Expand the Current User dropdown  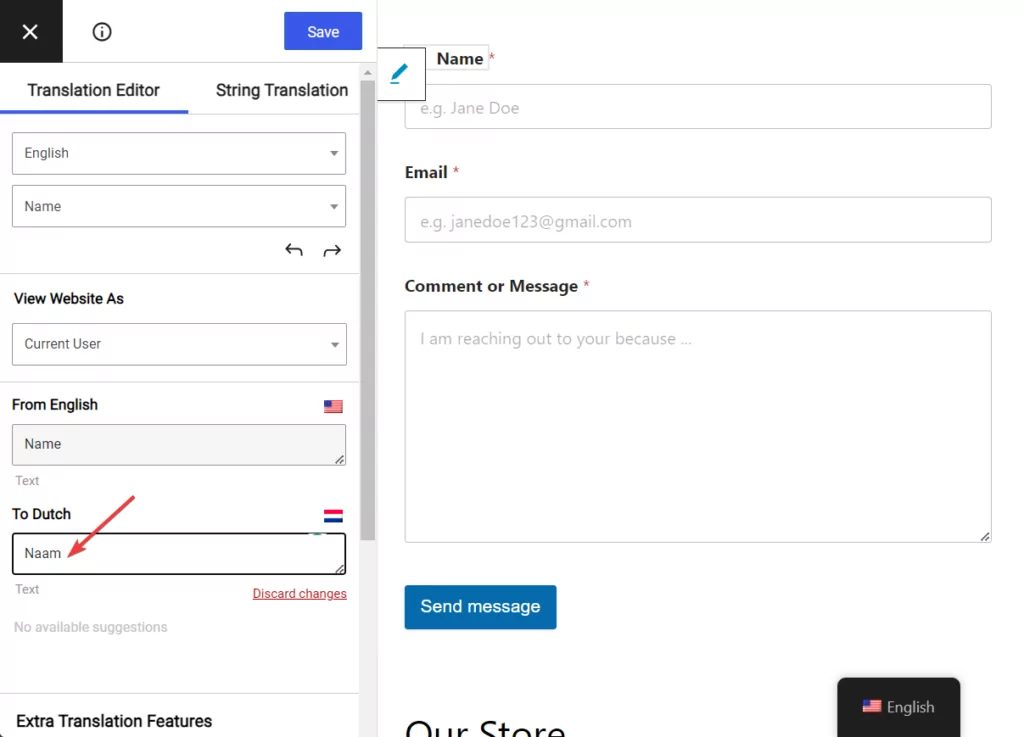(179, 344)
